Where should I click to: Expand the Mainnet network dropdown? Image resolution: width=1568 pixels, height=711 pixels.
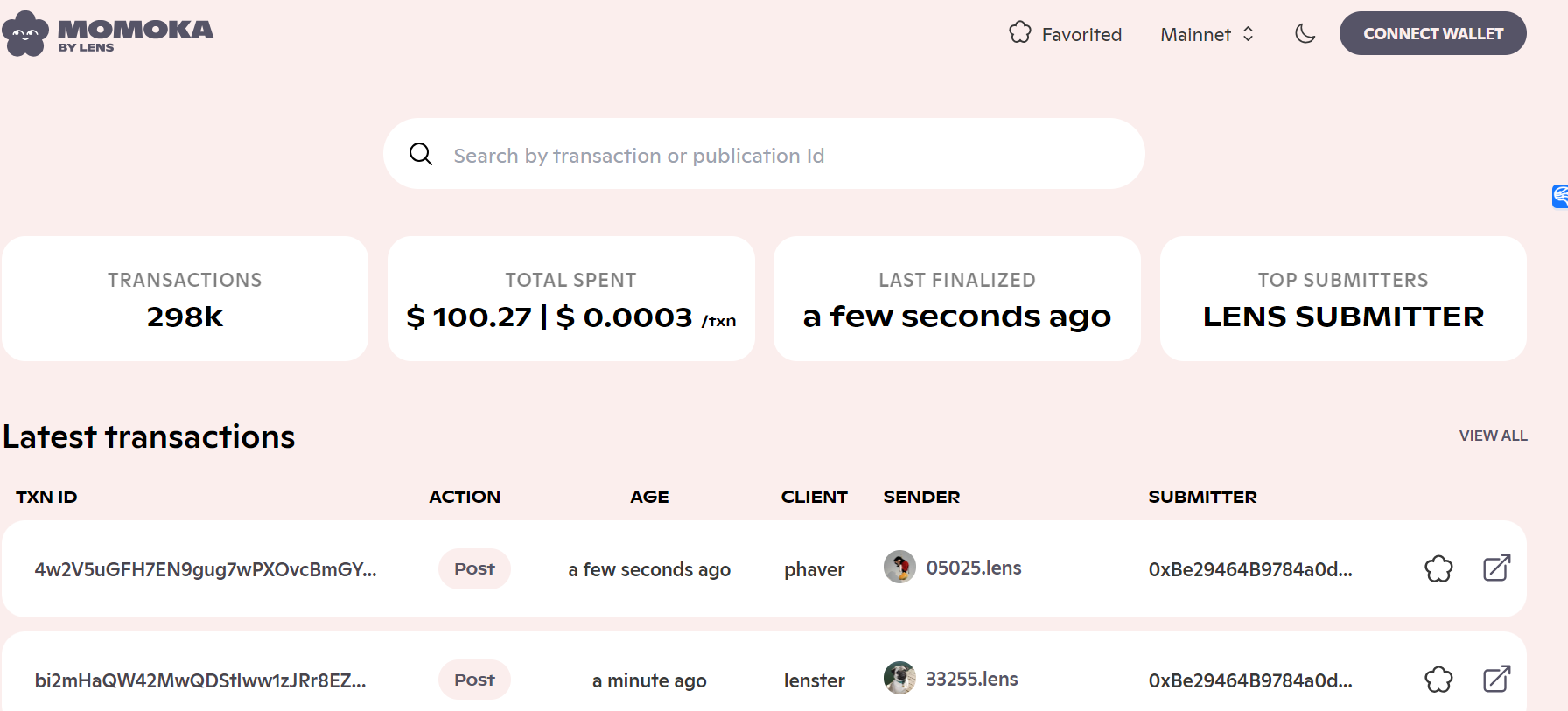pos(1207,34)
